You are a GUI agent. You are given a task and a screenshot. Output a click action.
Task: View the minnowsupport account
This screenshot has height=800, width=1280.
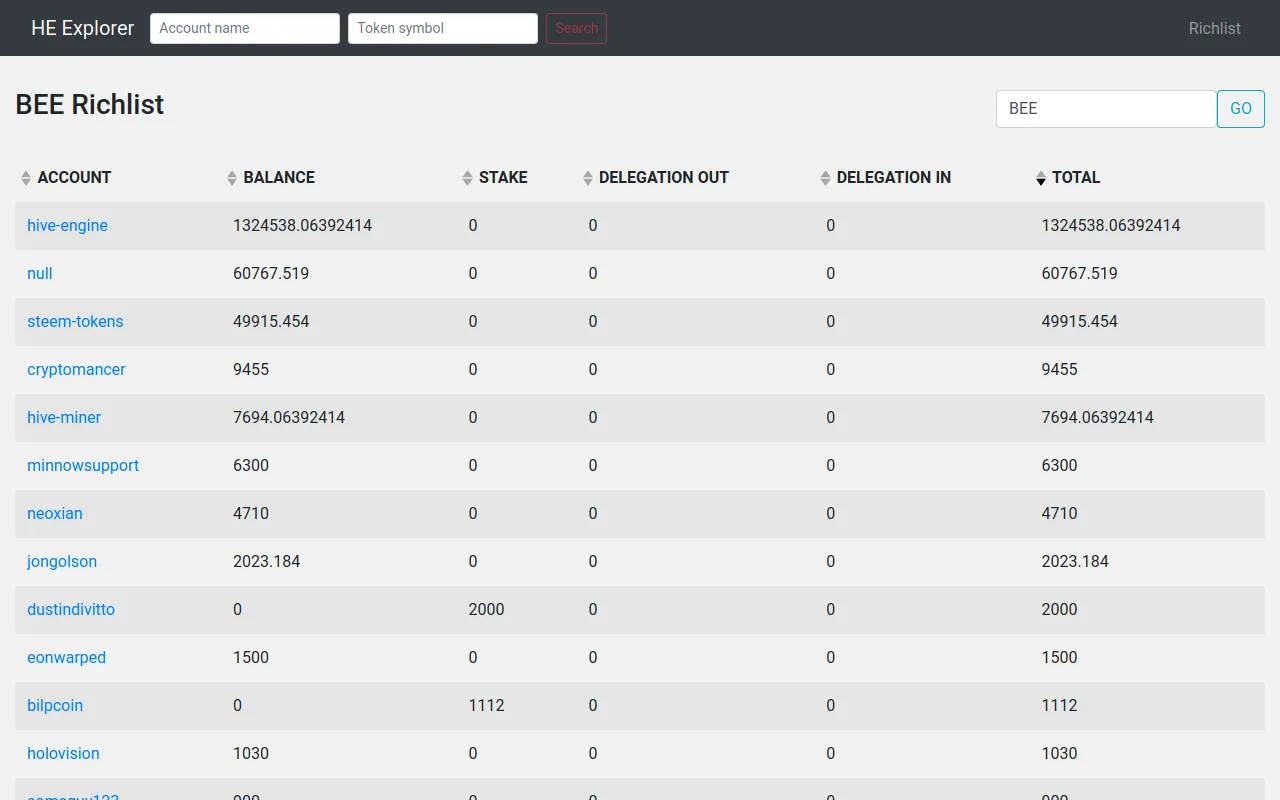83,466
